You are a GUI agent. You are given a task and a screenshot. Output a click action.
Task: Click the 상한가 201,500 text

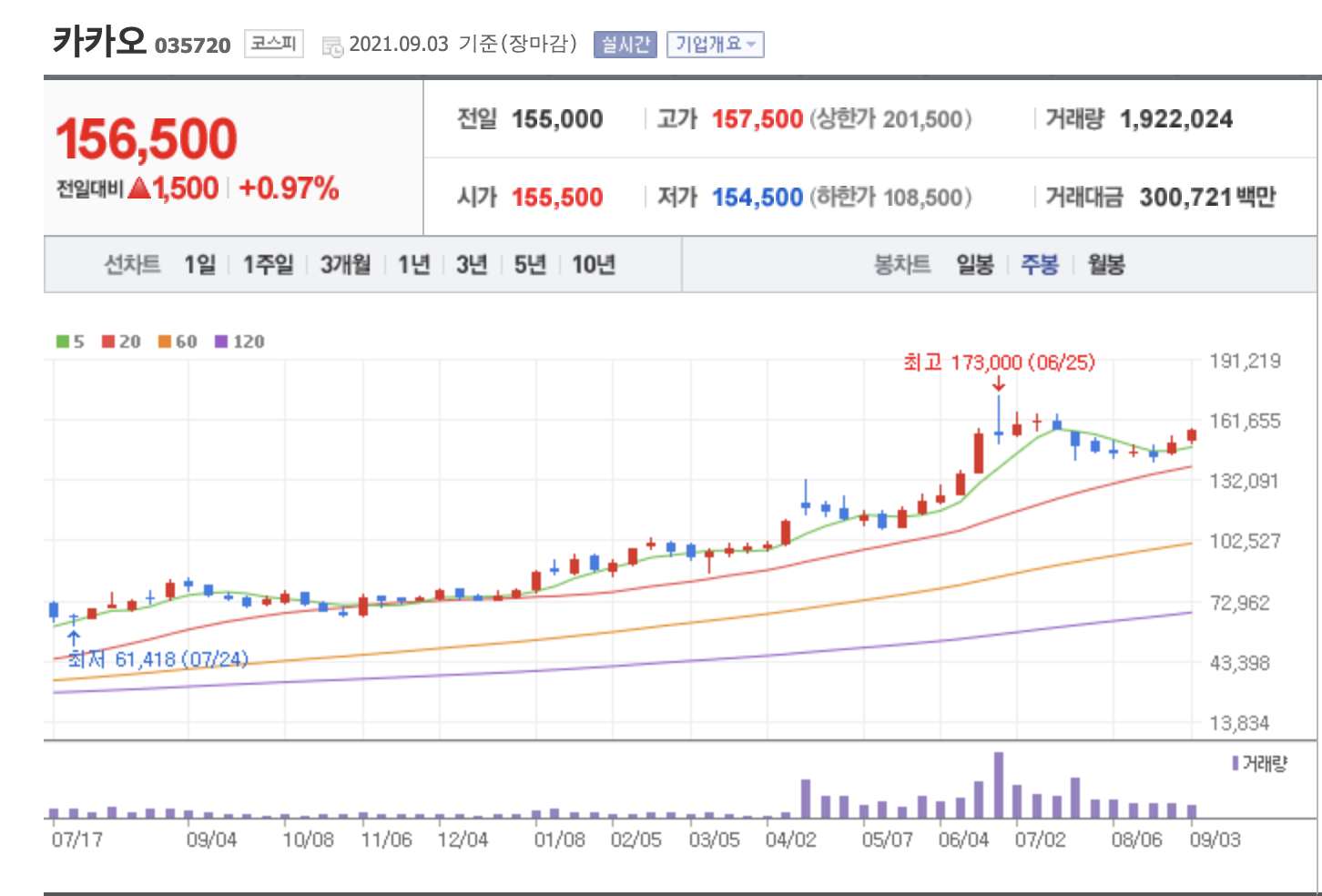(890, 119)
